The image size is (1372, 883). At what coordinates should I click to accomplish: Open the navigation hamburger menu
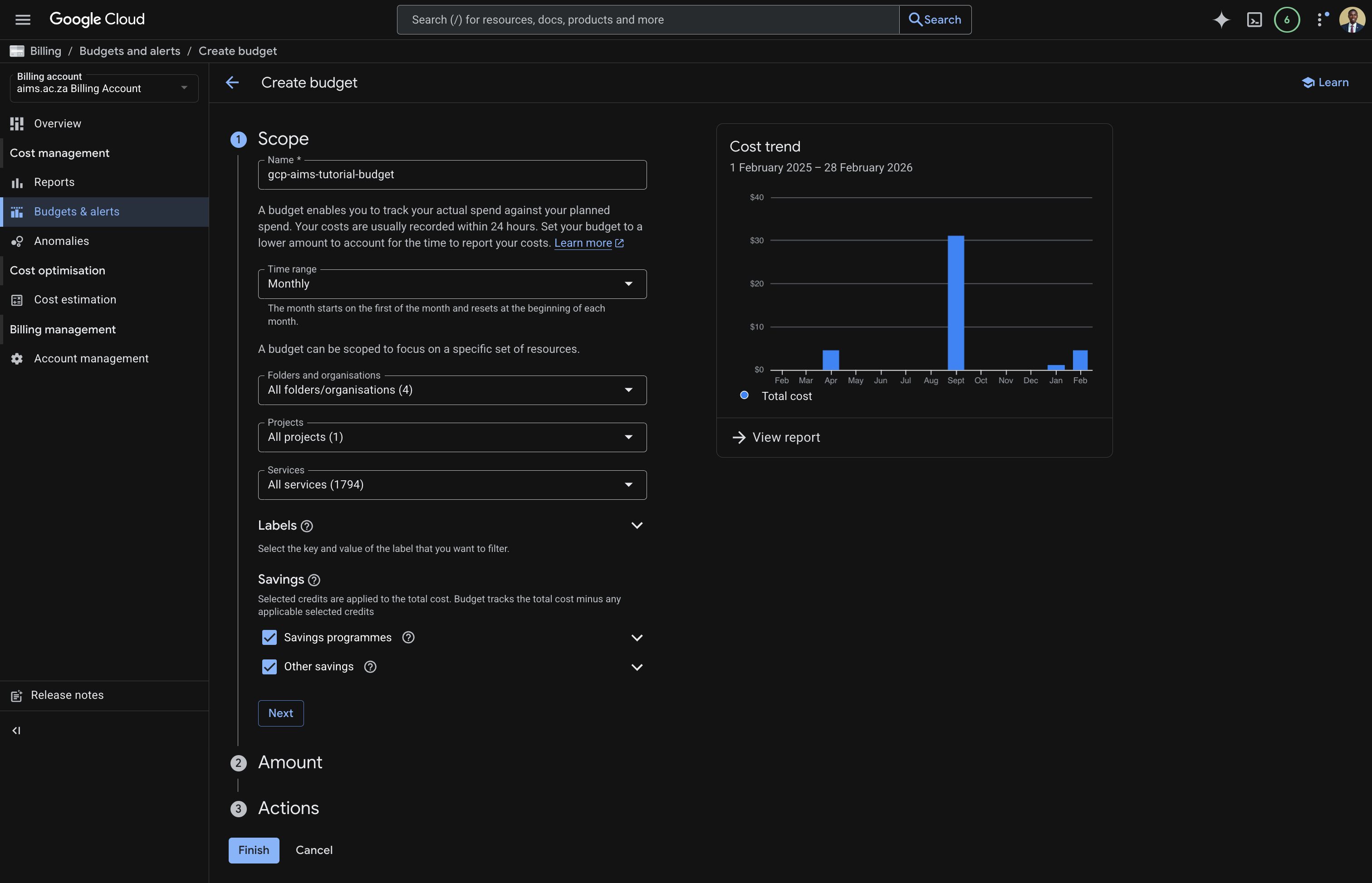click(x=23, y=19)
